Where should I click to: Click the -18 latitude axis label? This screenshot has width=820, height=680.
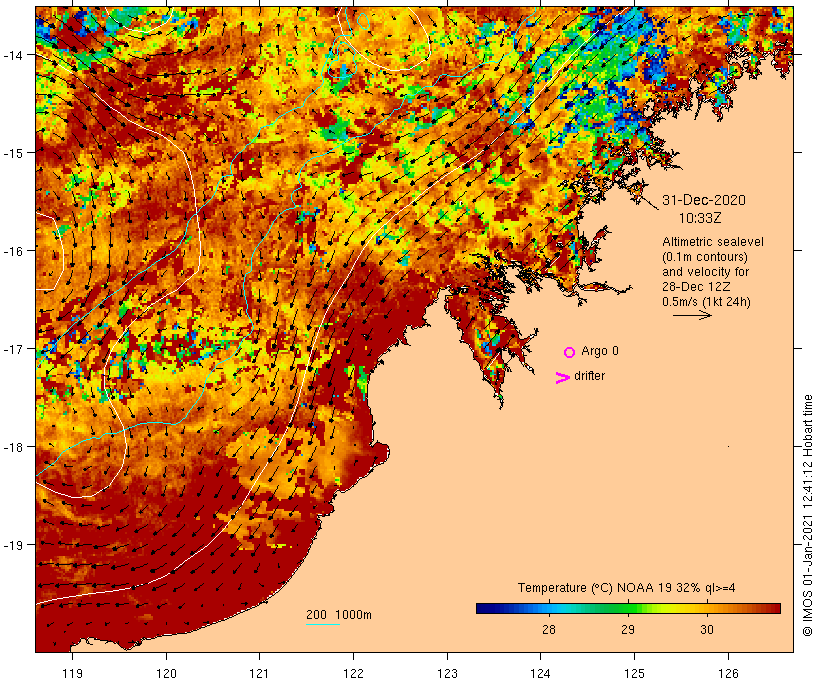pos(13,447)
